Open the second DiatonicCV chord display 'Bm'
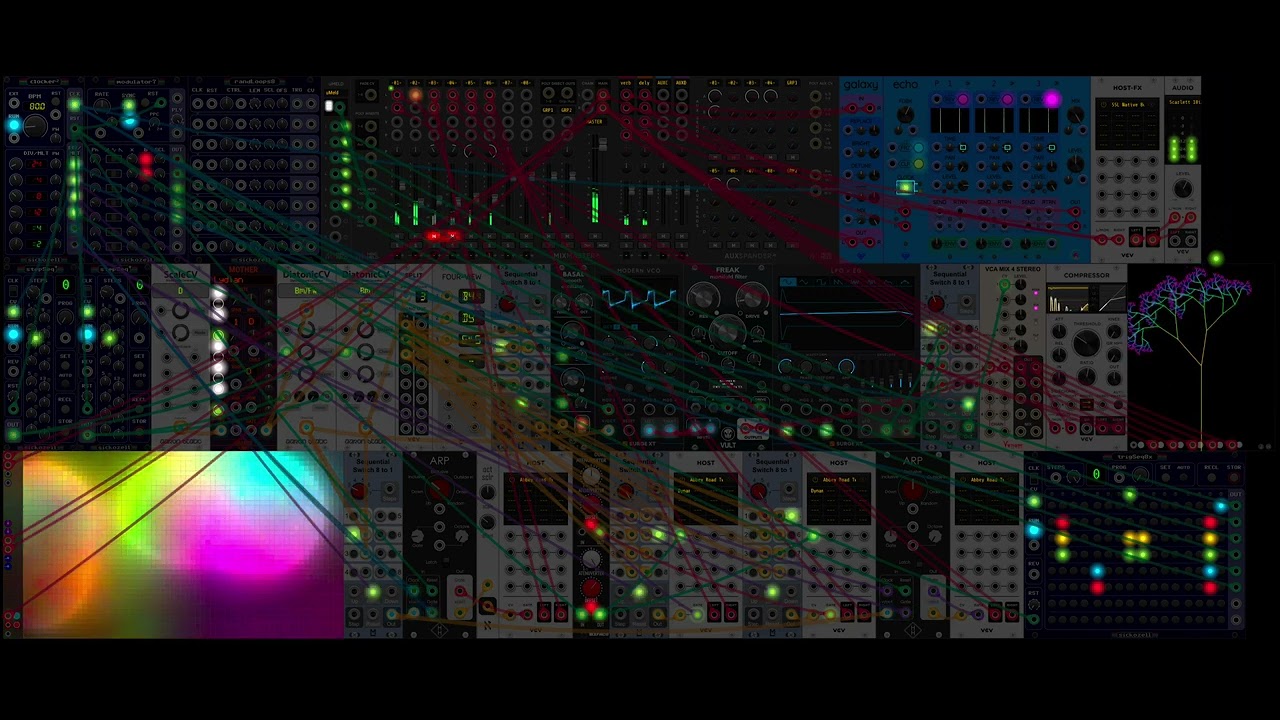This screenshot has height=720, width=1280. (x=366, y=291)
